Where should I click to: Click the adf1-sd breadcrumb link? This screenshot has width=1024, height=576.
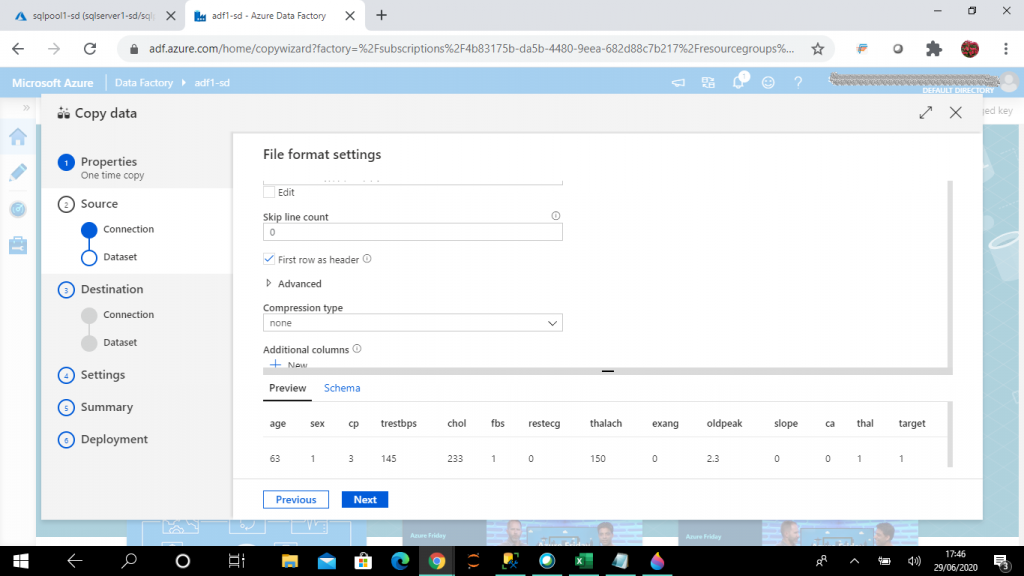click(x=212, y=83)
